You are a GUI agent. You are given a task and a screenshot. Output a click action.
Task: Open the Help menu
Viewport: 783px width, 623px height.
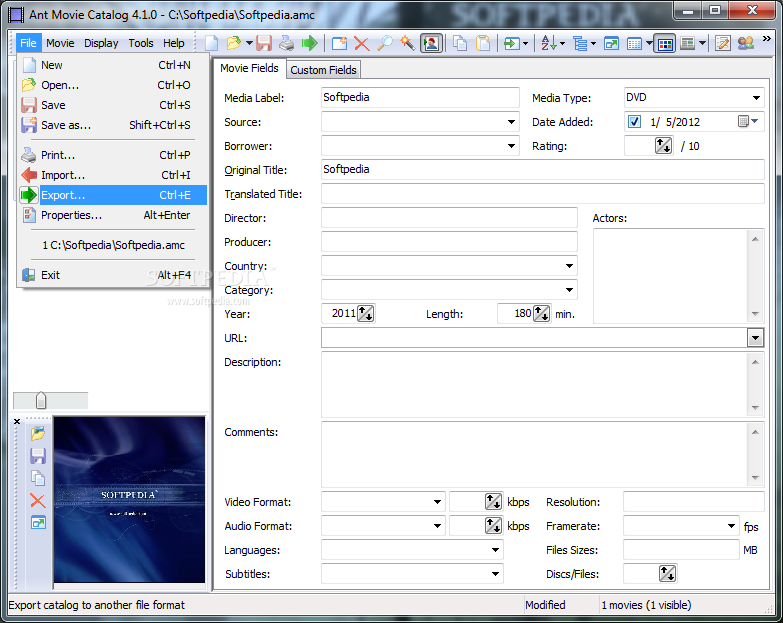point(174,43)
